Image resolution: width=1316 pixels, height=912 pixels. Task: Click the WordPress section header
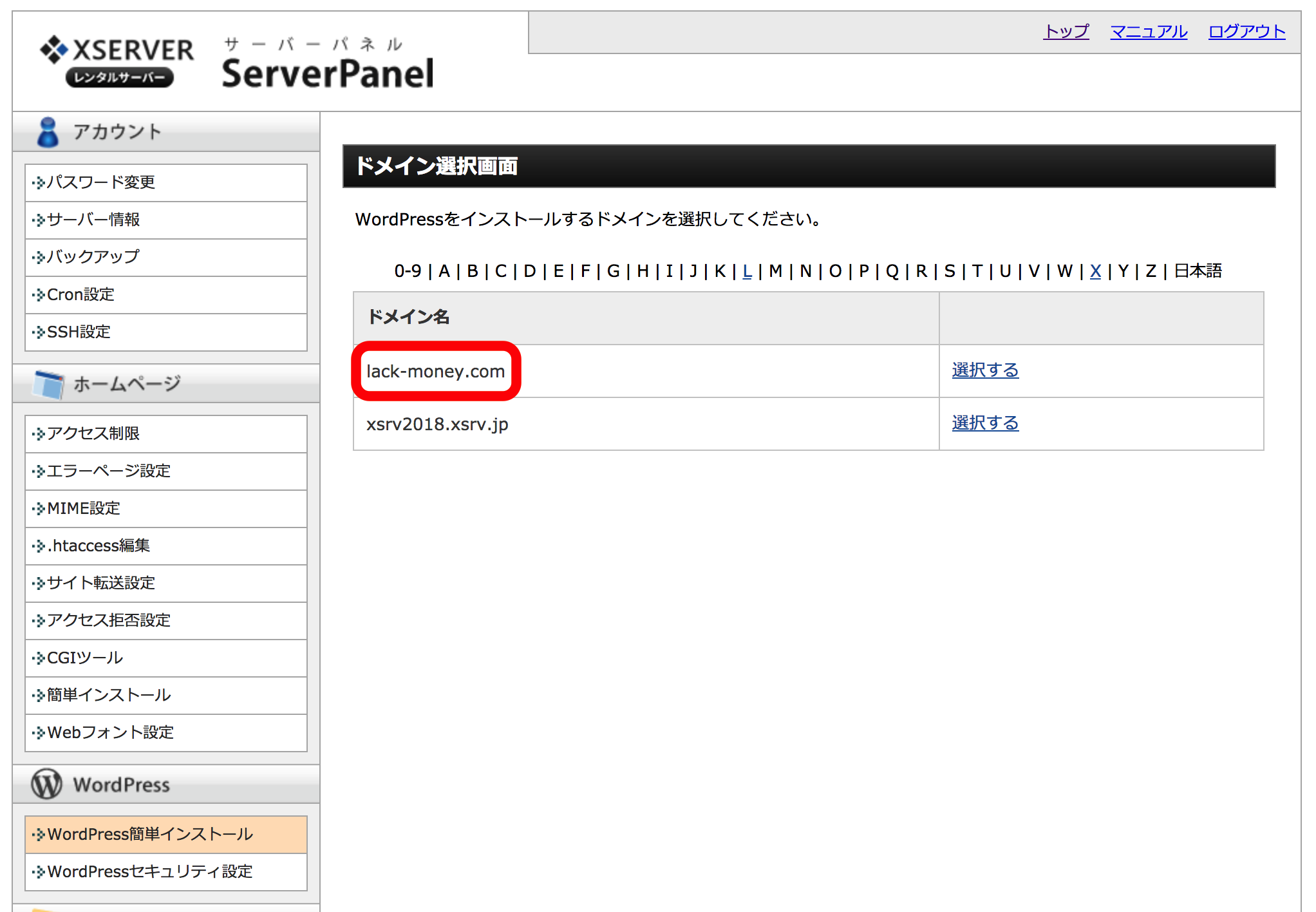coord(166,784)
